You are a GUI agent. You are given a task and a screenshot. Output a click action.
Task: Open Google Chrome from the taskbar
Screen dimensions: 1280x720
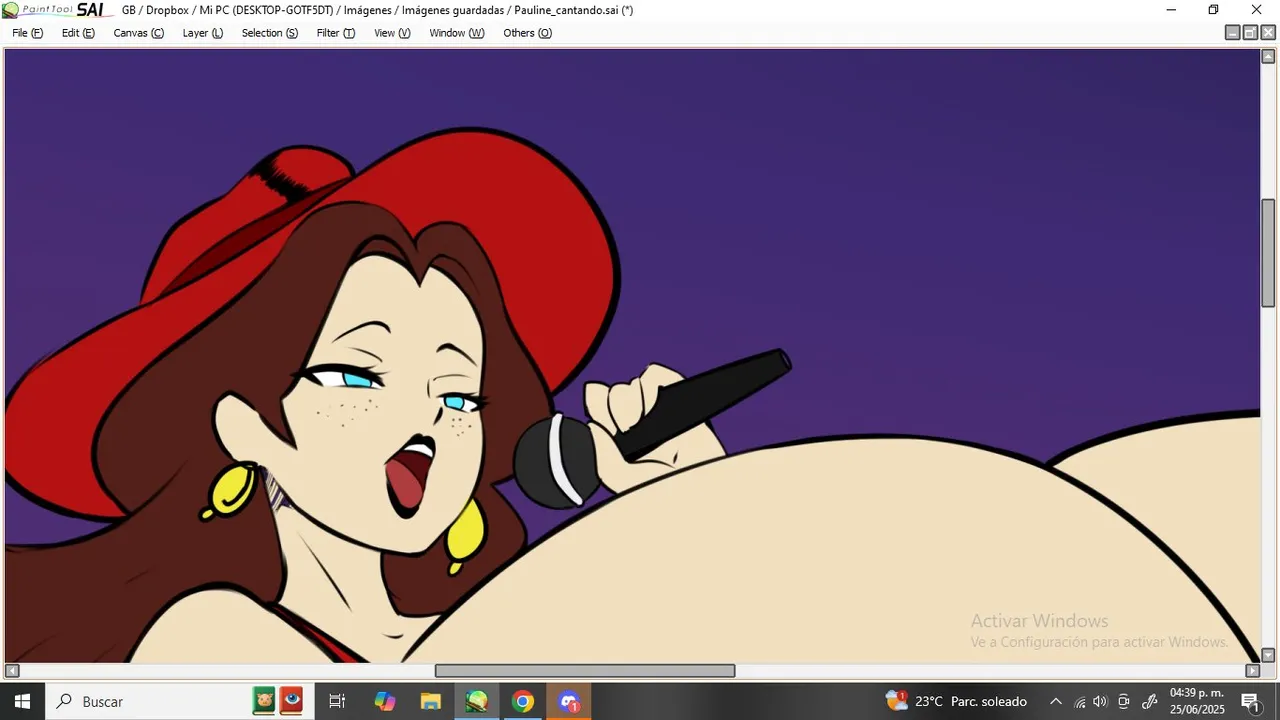pyautogui.click(x=522, y=701)
